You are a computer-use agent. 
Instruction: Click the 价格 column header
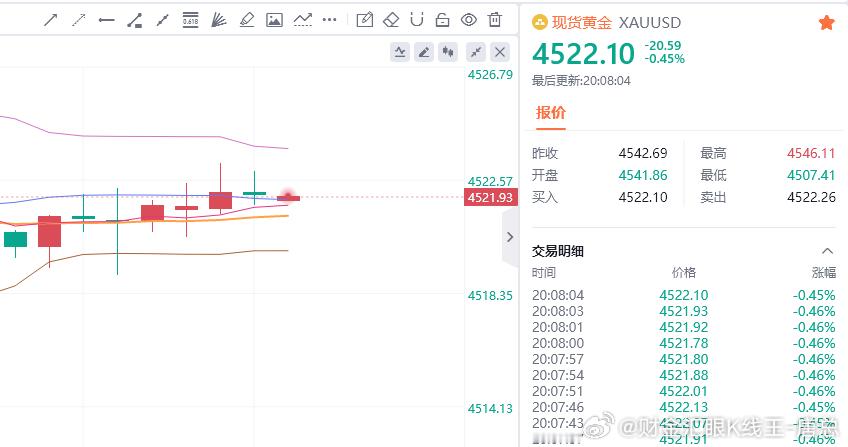684,272
